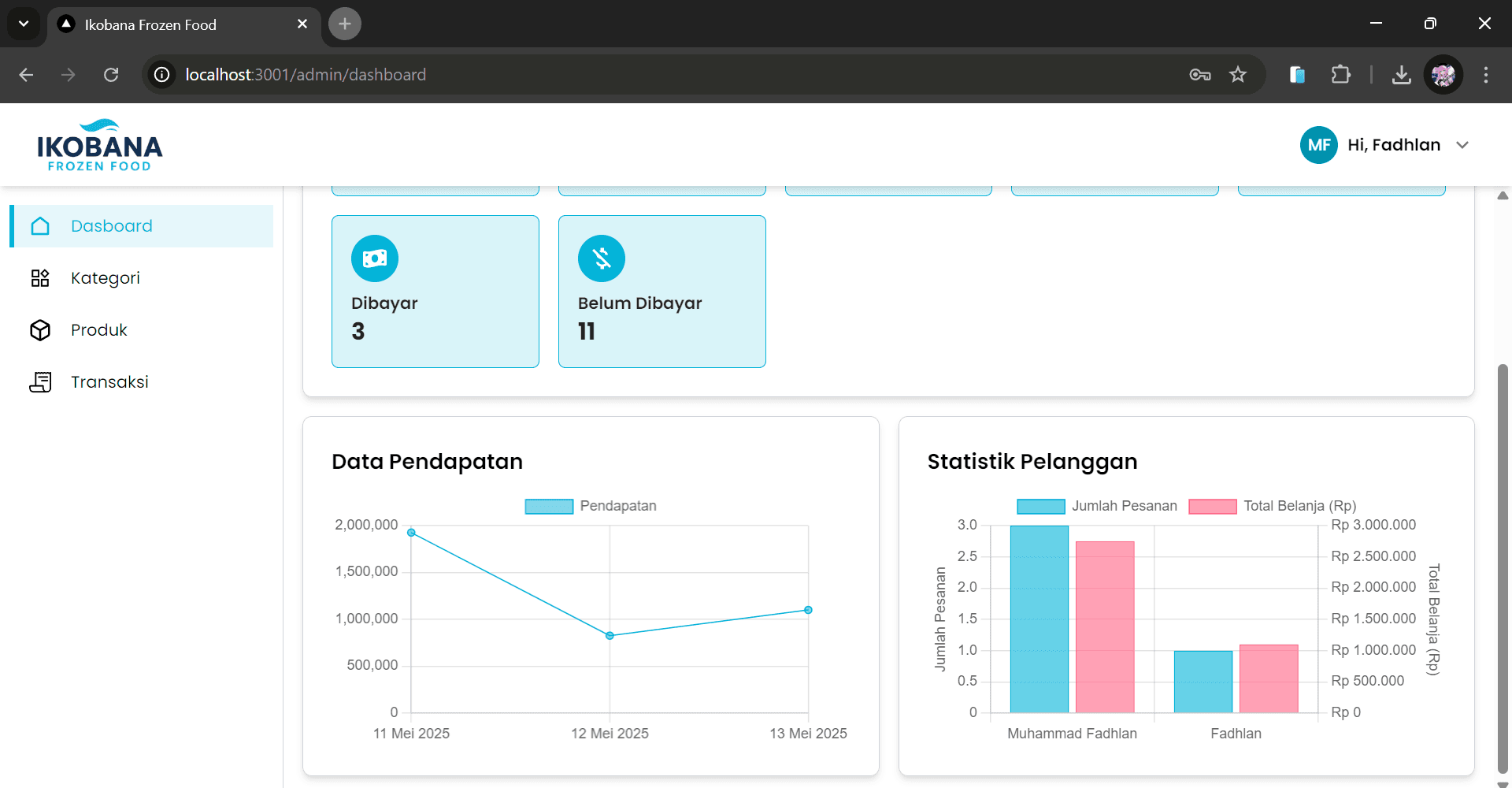Click the Belum Dibayar crossed-dollar icon
The width and height of the screenshot is (1512, 788).
point(602,258)
